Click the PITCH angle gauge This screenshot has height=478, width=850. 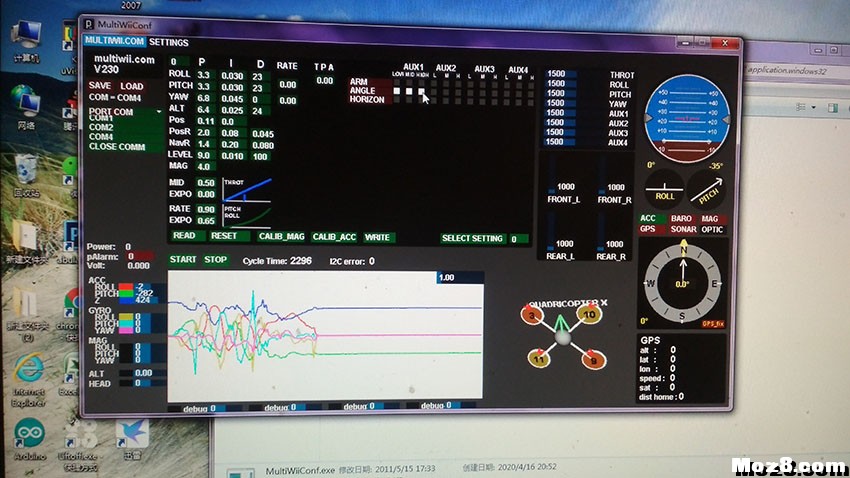coord(707,189)
